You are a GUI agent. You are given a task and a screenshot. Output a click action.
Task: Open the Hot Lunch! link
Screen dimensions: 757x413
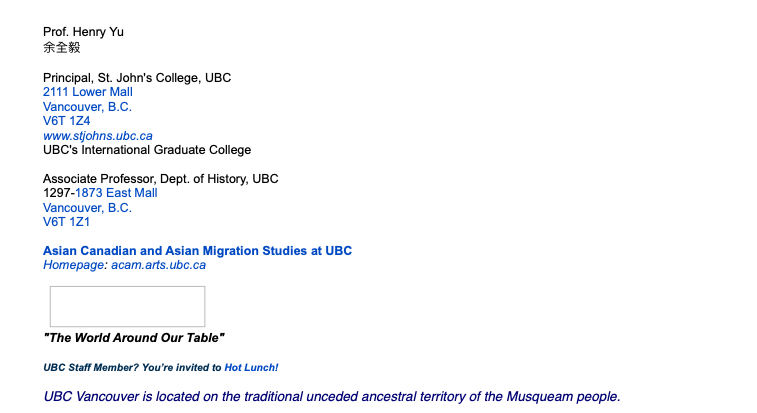coord(251,368)
